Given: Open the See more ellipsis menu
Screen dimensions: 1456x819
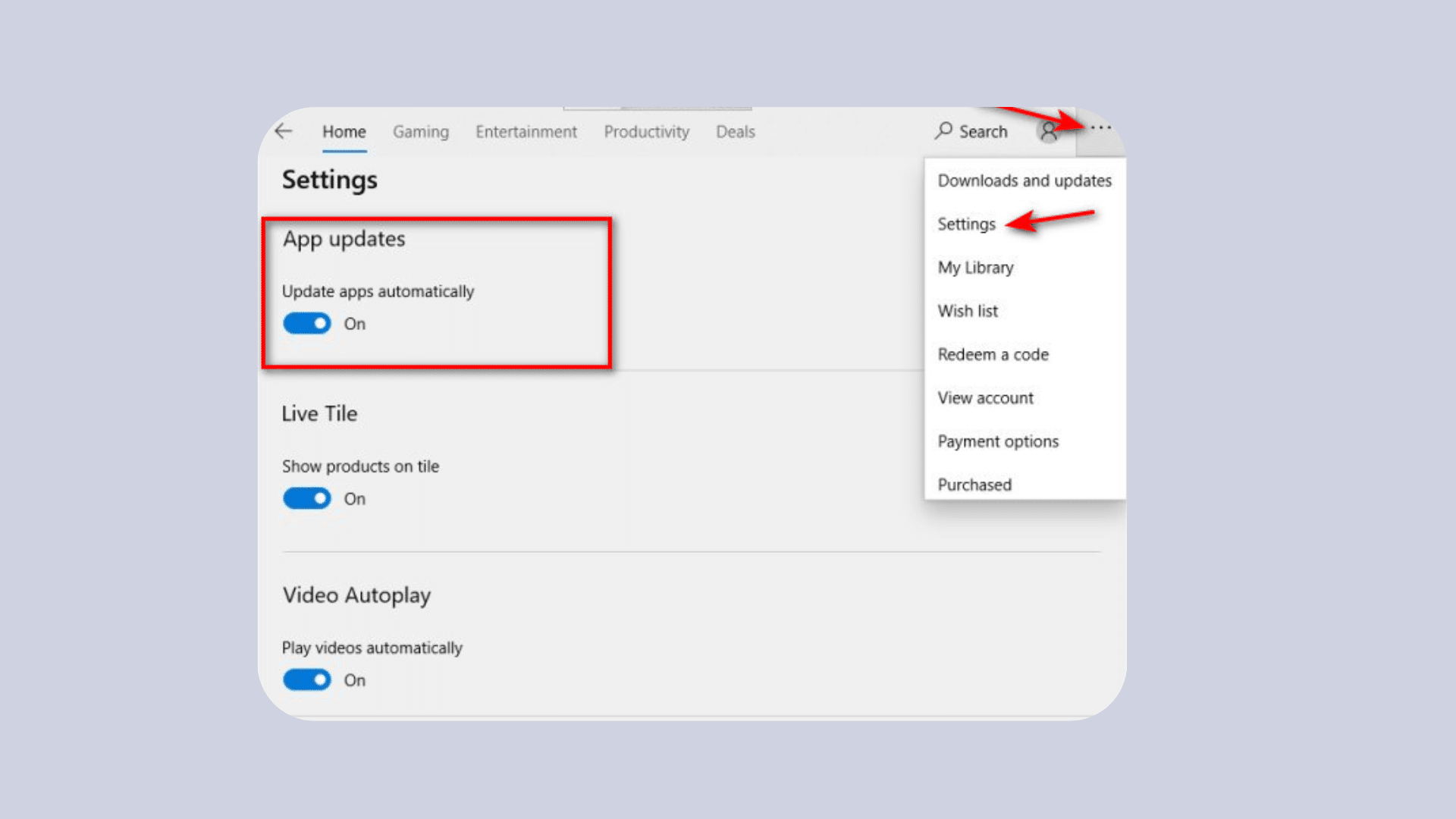Looking at the screenshot, I should [1100, 127].
